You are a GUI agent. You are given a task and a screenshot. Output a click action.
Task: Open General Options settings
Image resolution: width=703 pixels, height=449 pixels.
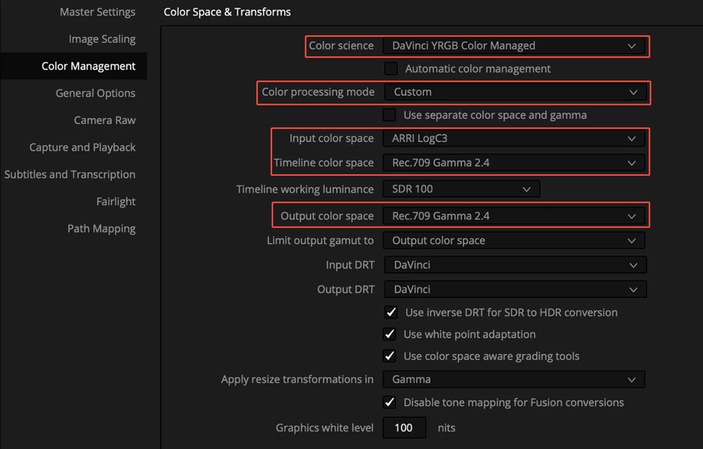click(x=95, y=93)
